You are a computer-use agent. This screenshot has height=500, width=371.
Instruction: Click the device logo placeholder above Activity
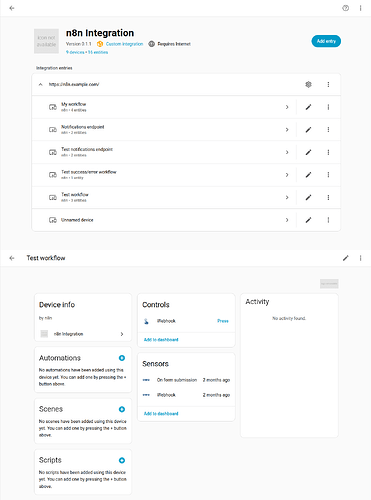point(329,284)
